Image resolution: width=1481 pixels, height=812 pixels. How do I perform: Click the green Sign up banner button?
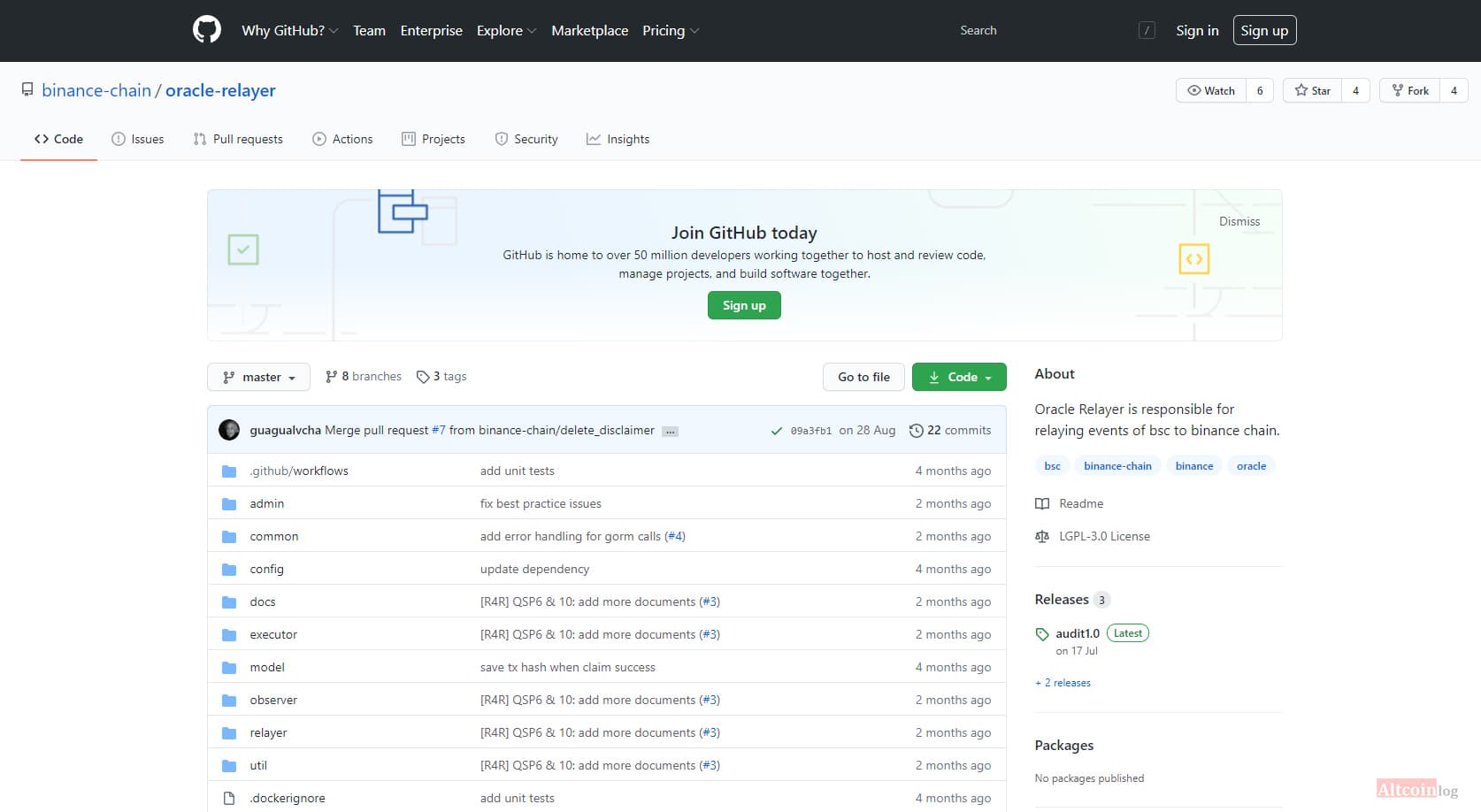point(744,305)
